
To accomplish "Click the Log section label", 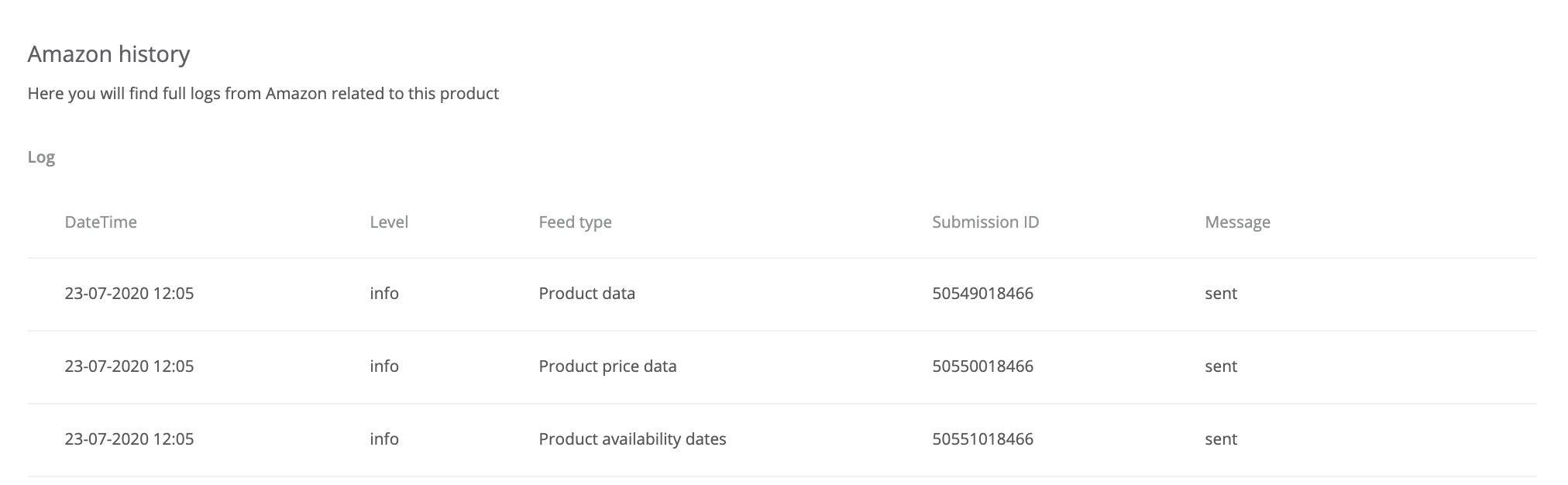I will point(41,157).
